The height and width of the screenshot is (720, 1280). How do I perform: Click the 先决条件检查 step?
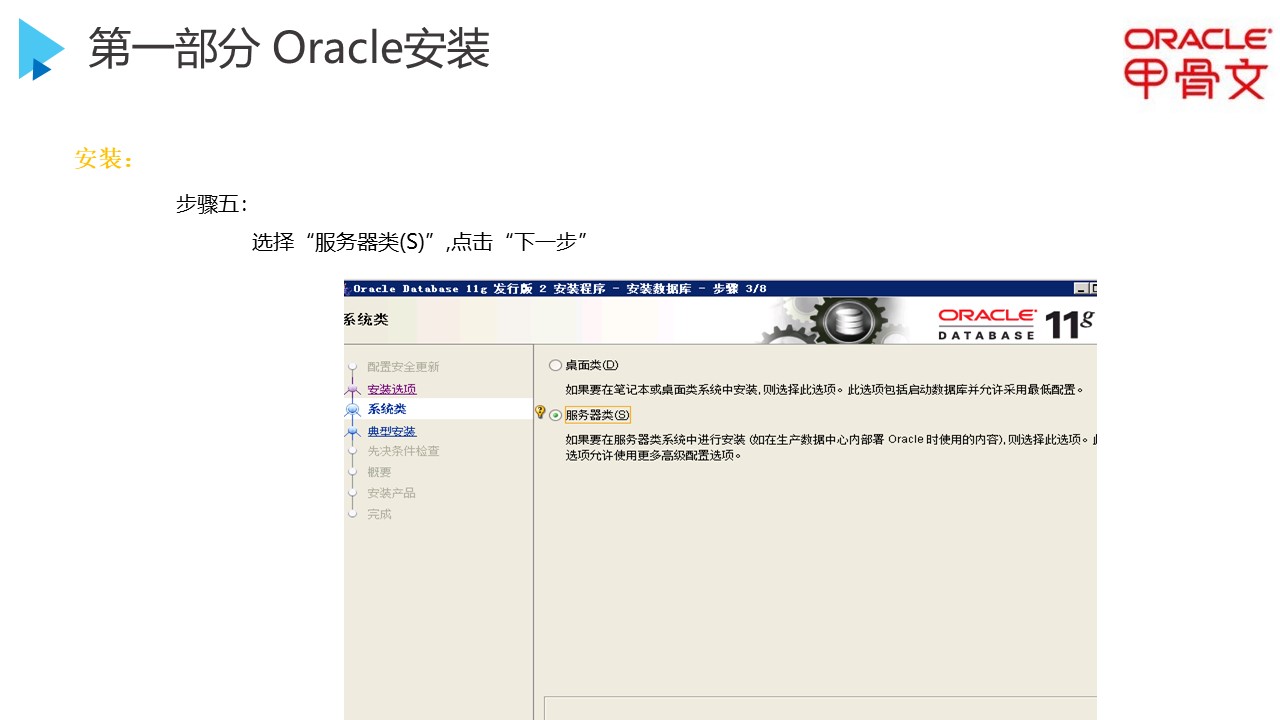(403, 451)
